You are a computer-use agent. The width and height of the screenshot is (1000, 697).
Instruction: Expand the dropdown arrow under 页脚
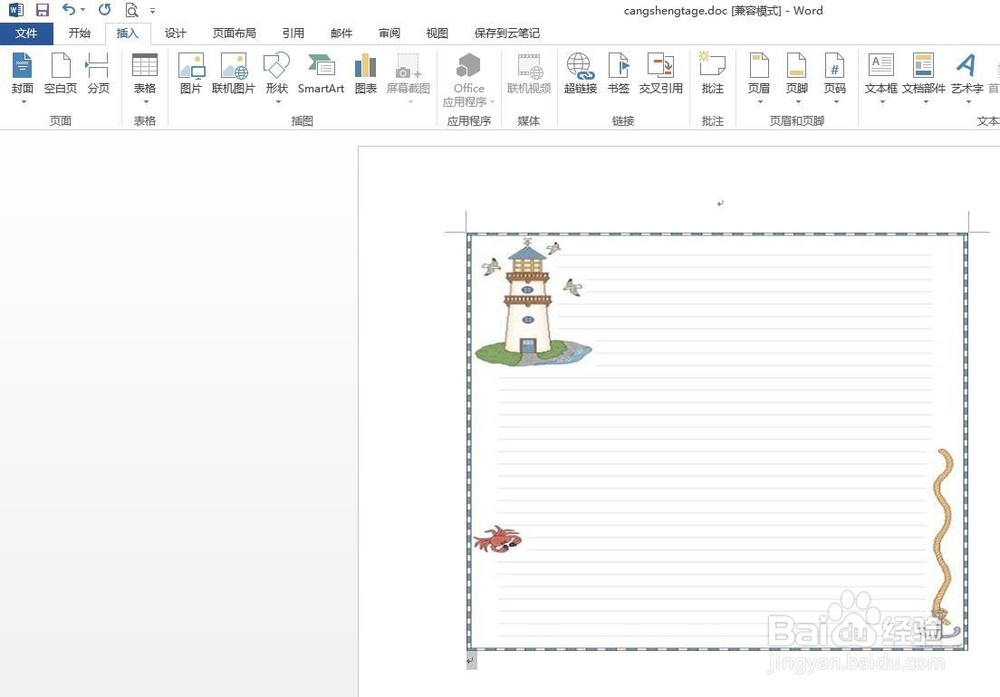(797, 101)
